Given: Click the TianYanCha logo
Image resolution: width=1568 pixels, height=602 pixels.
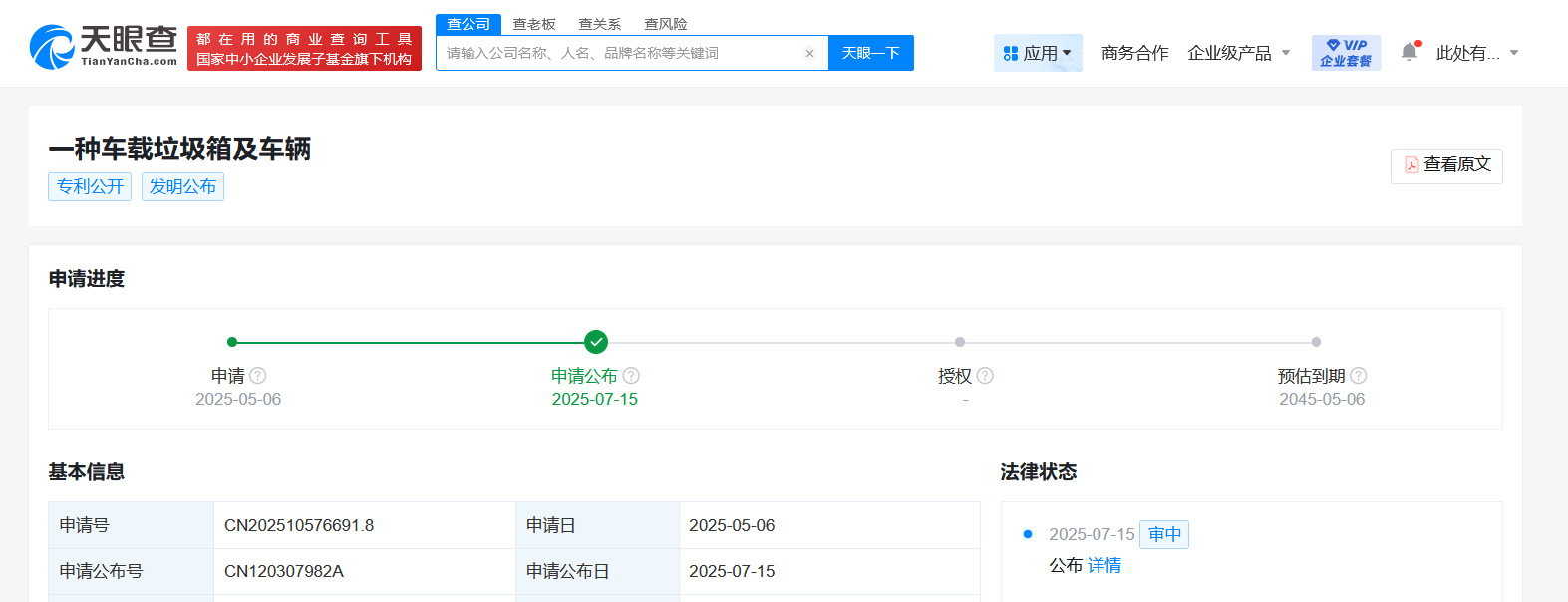Looking at the screenshot, I should pos(104,47).
